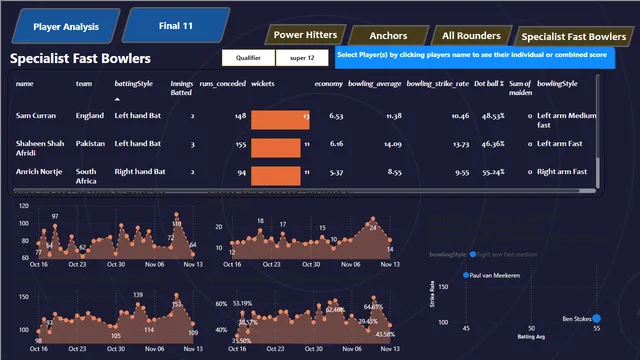Screen dimensions: 640x360
Task: Click the 53.19% data label
Action: click(242, 304)
